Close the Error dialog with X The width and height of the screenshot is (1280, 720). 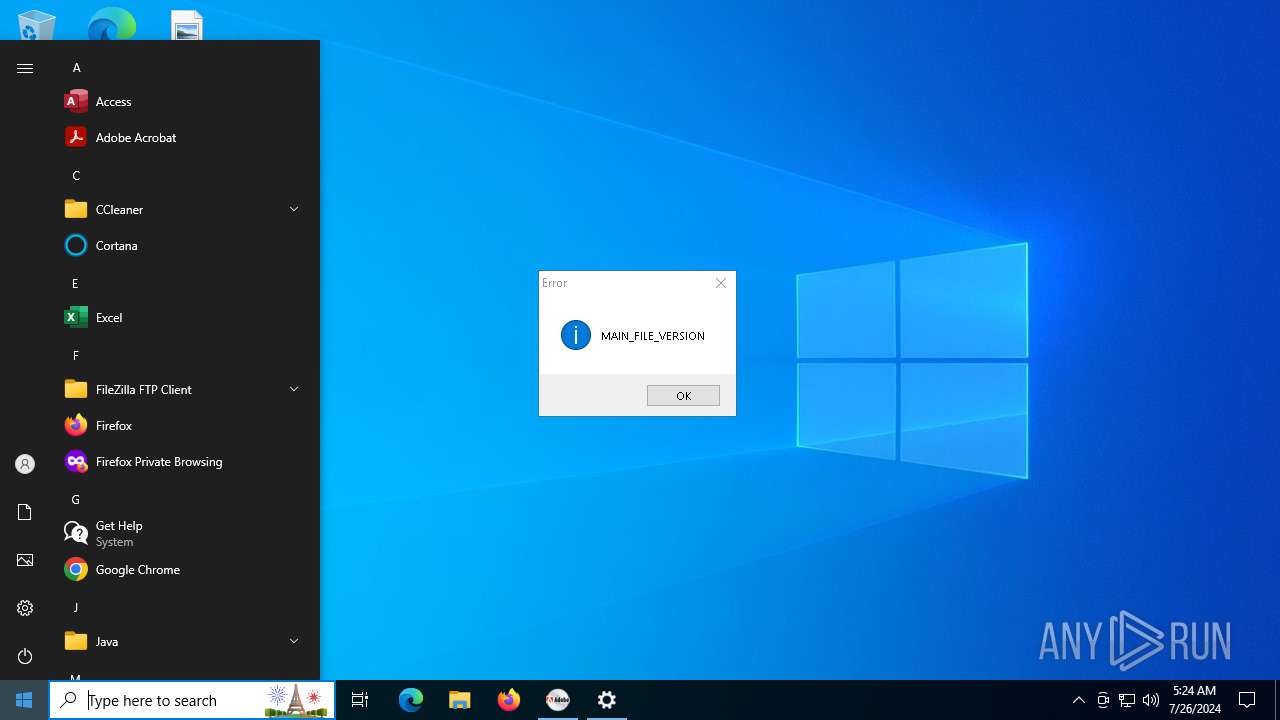[721, 283]
